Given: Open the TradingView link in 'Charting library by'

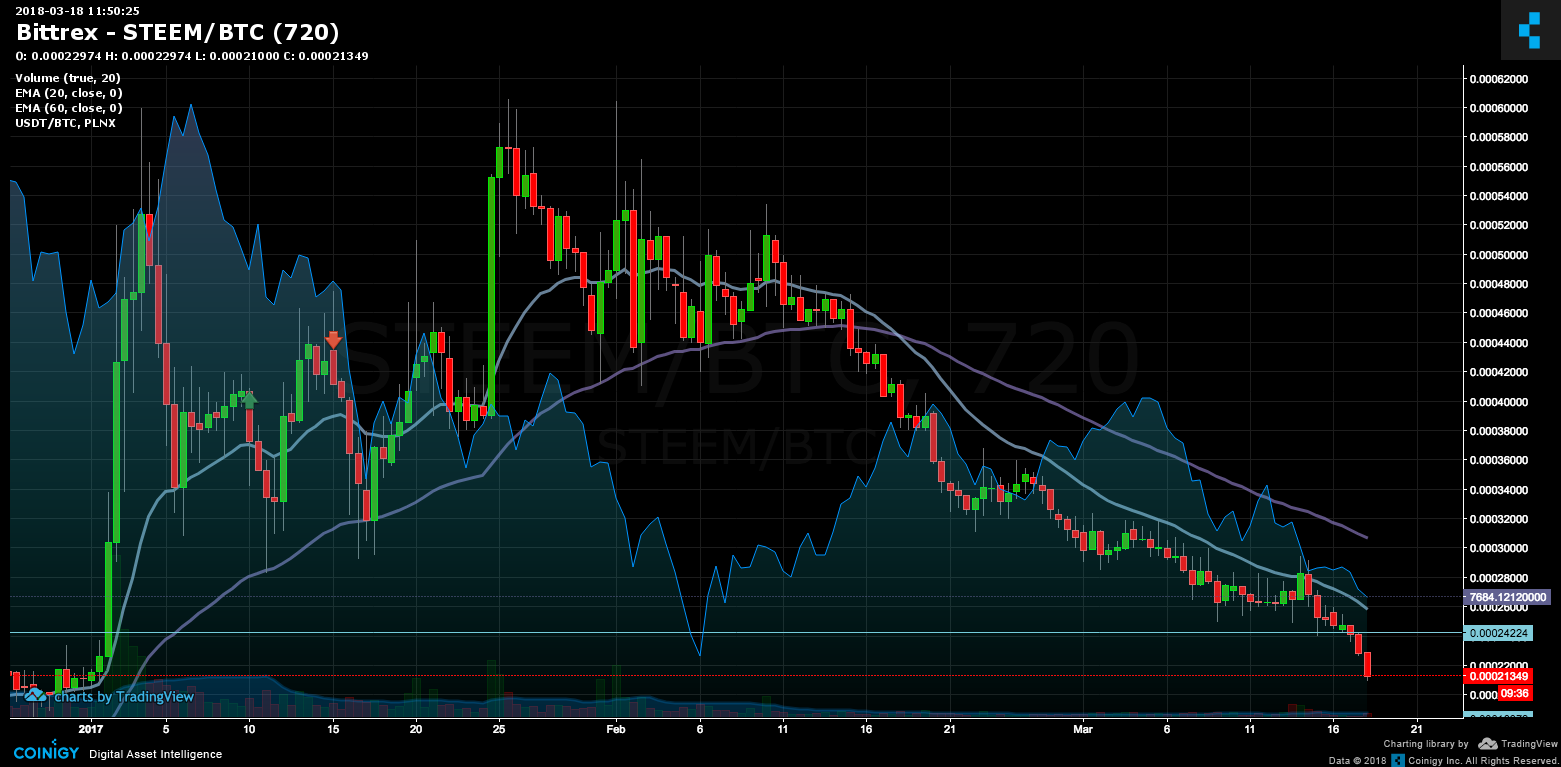Looking at the screenshot, I should coord(1528,744).
